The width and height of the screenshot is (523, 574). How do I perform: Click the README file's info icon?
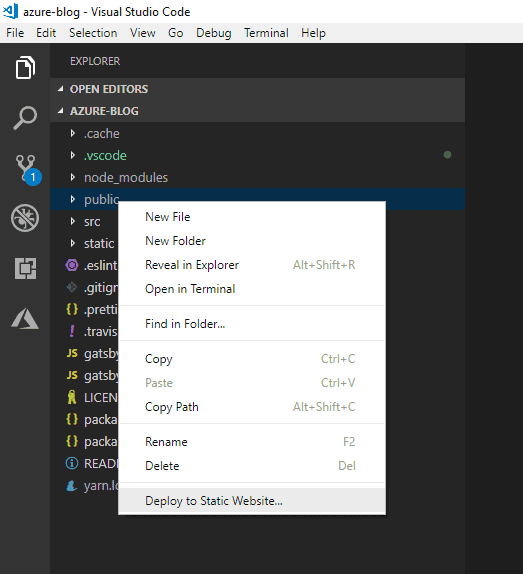72,463
